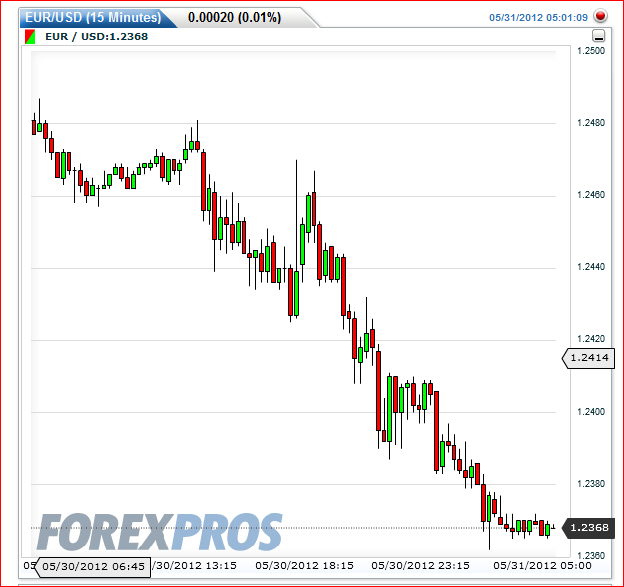Click the 05/31/2012 05:01:09 timestamp

pyautogui.click(x=538, y=18)
